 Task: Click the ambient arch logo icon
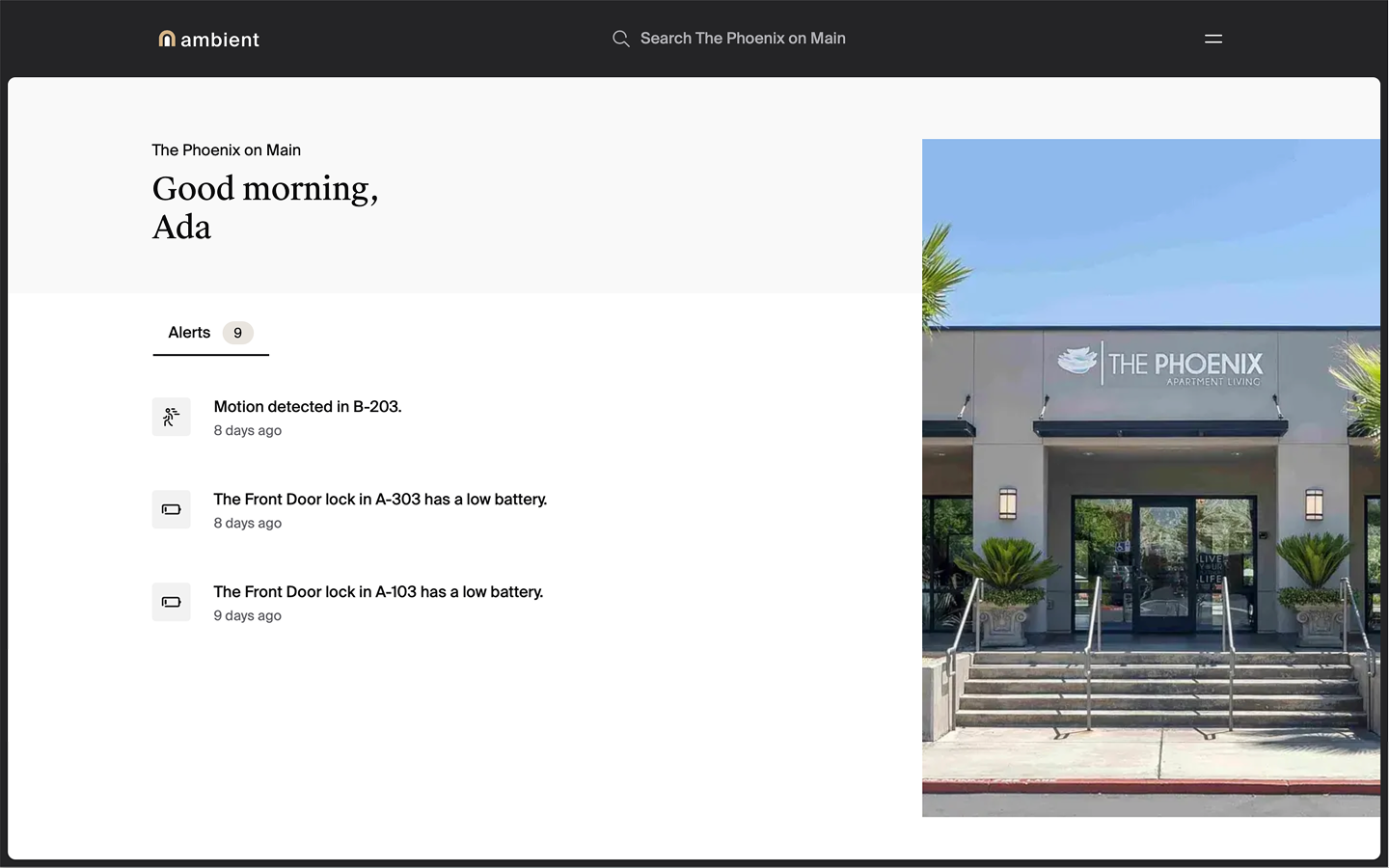coord(167,39)
